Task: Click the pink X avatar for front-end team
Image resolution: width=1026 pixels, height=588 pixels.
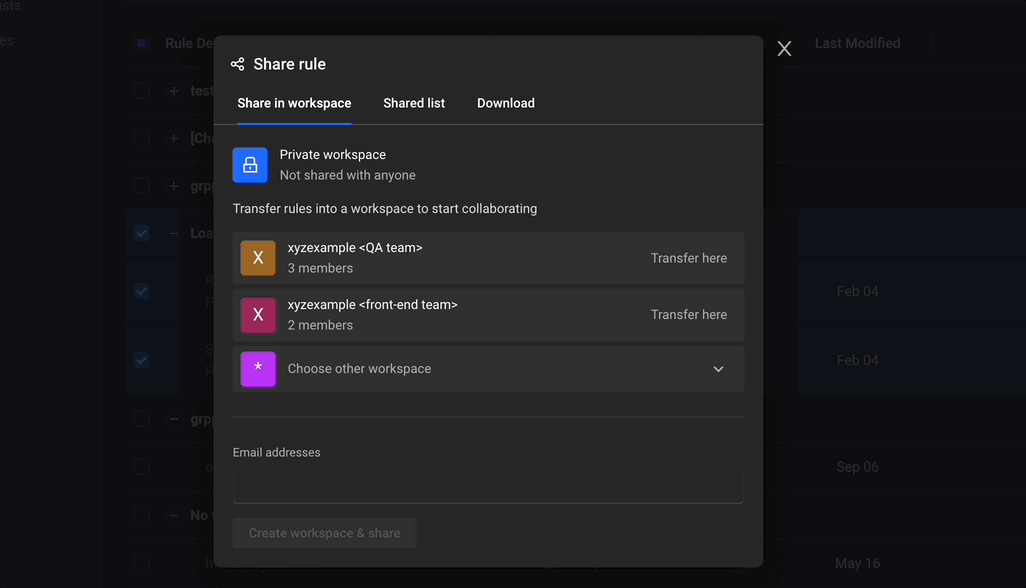Action: (258, 315)
